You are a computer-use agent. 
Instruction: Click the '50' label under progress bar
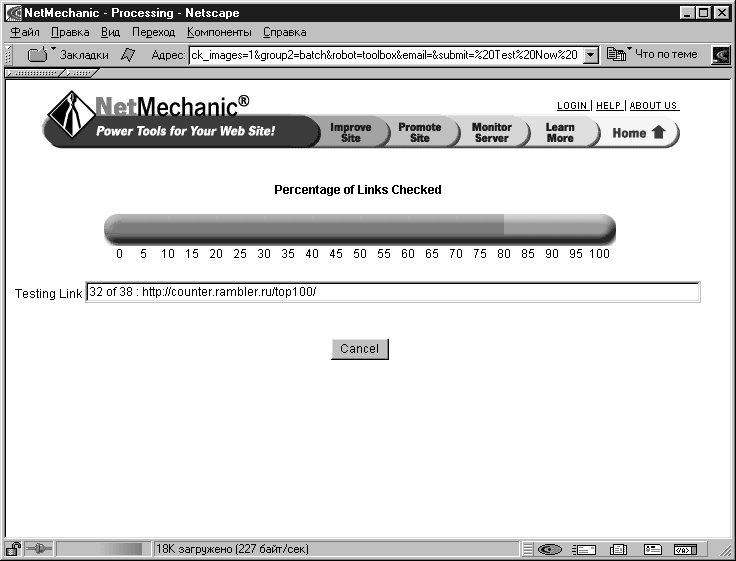click(x=360, y=254)
